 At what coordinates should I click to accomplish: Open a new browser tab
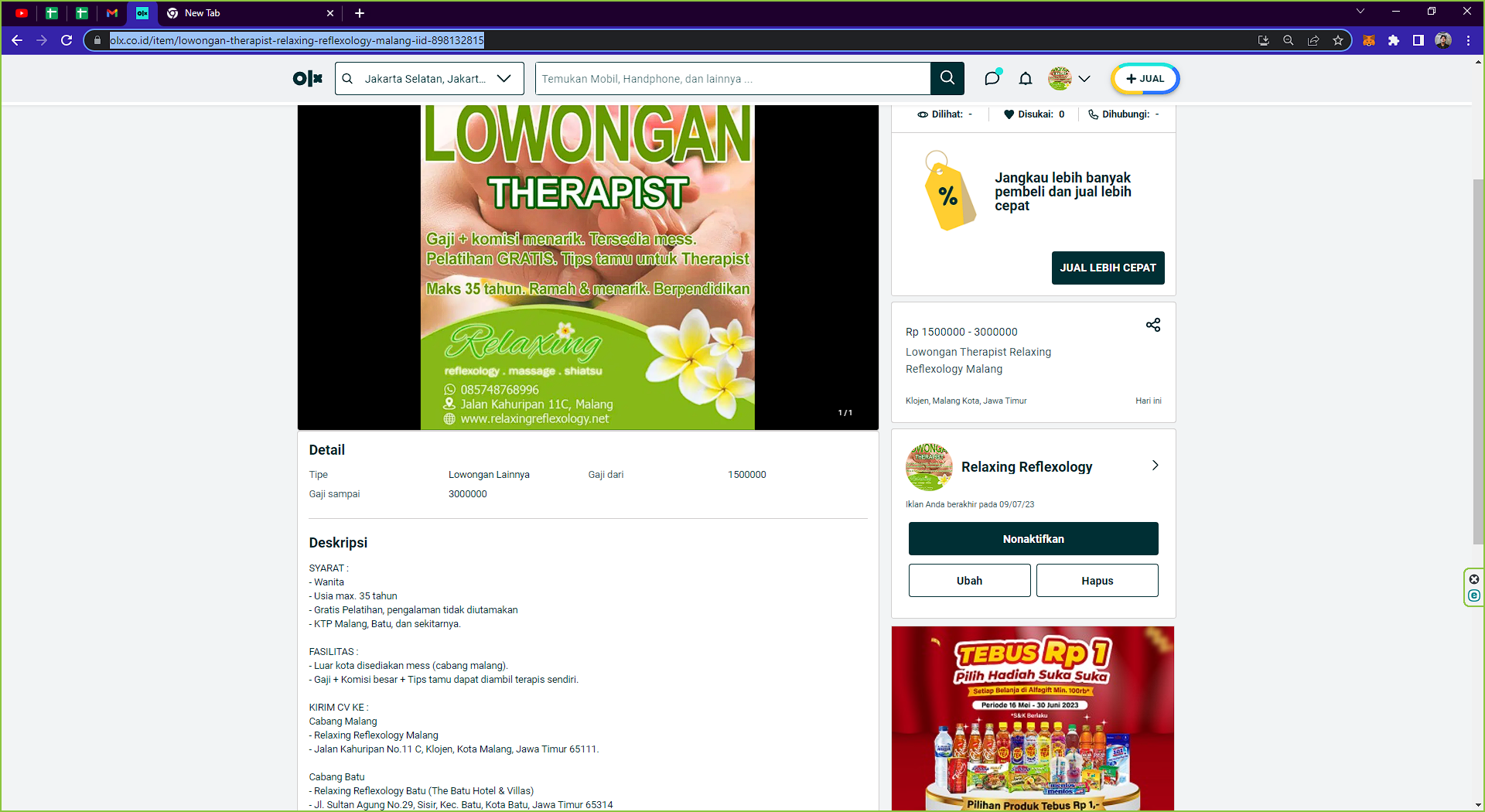point(360,13)
